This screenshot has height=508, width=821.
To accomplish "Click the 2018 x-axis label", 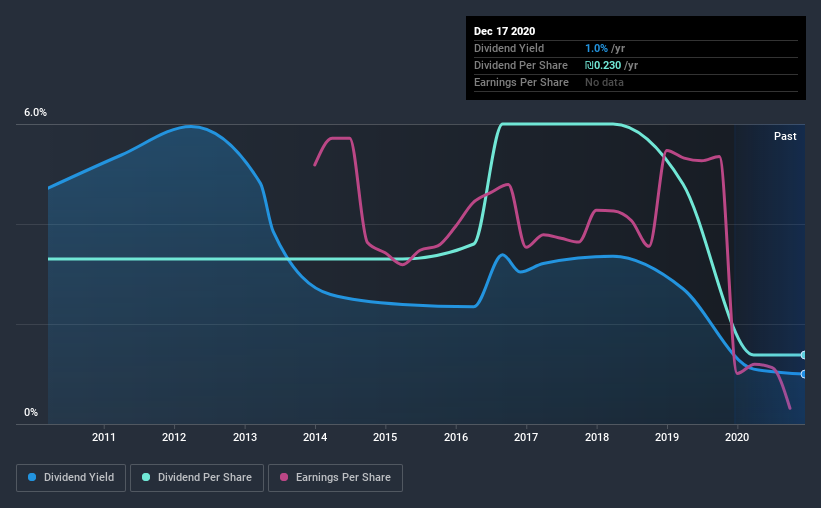I will coord(597,437).
